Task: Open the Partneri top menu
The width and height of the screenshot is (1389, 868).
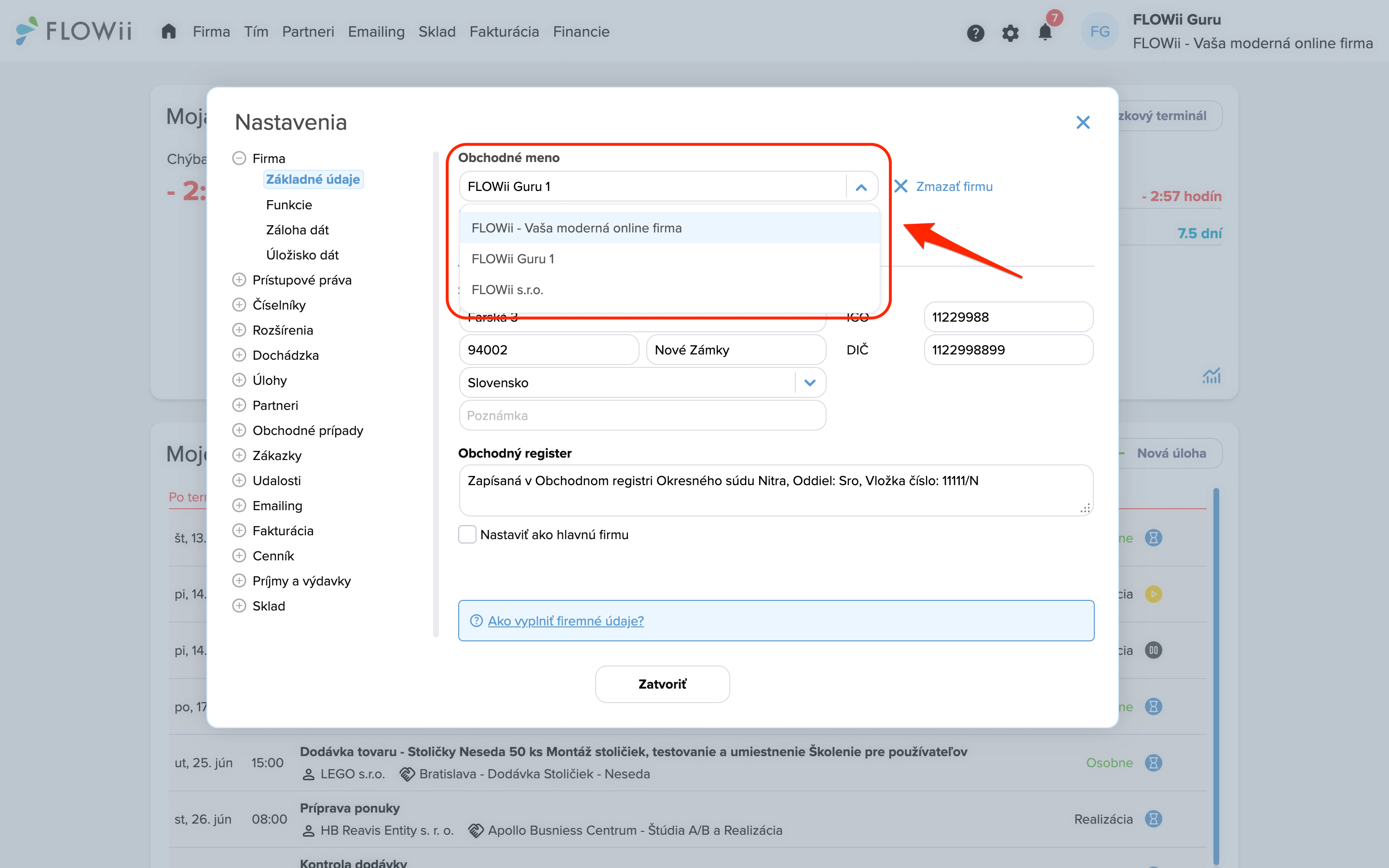Action: [x=308, y=31]
